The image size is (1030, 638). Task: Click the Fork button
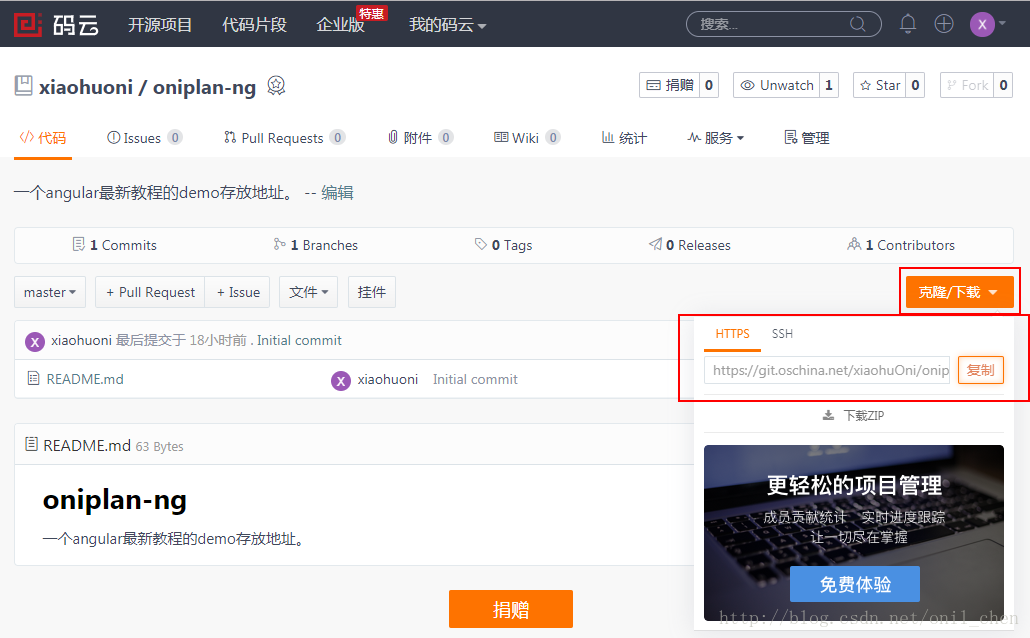click(x=967, y=85)
